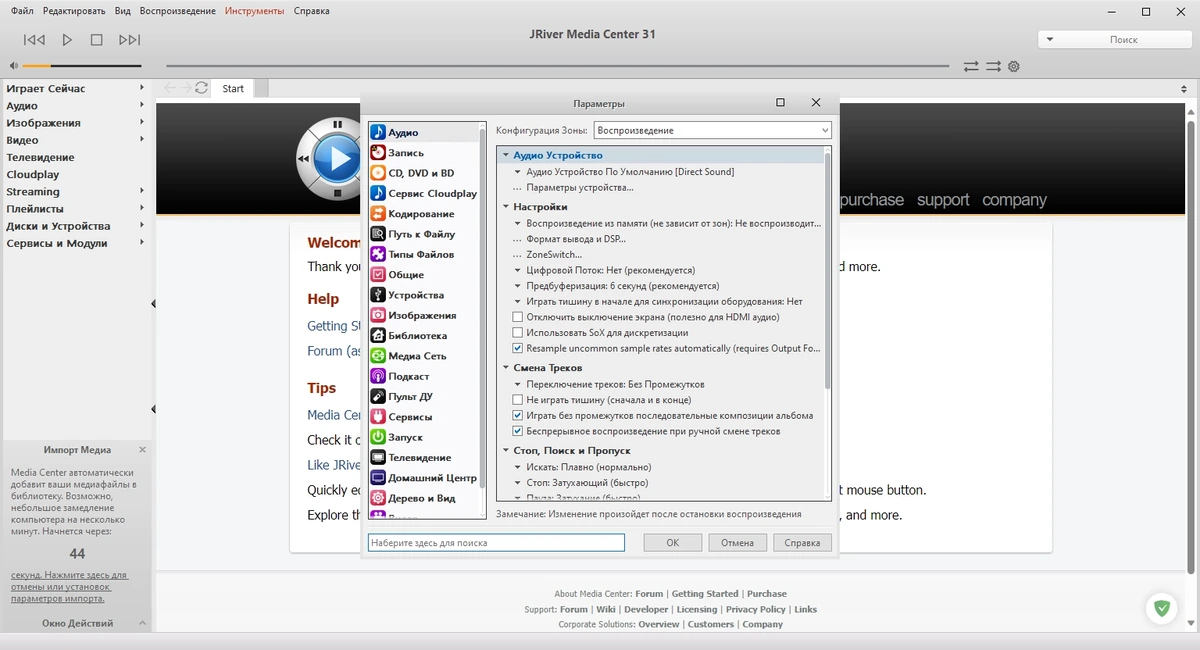Open the Инструменты menu

[x=254, y=11]
